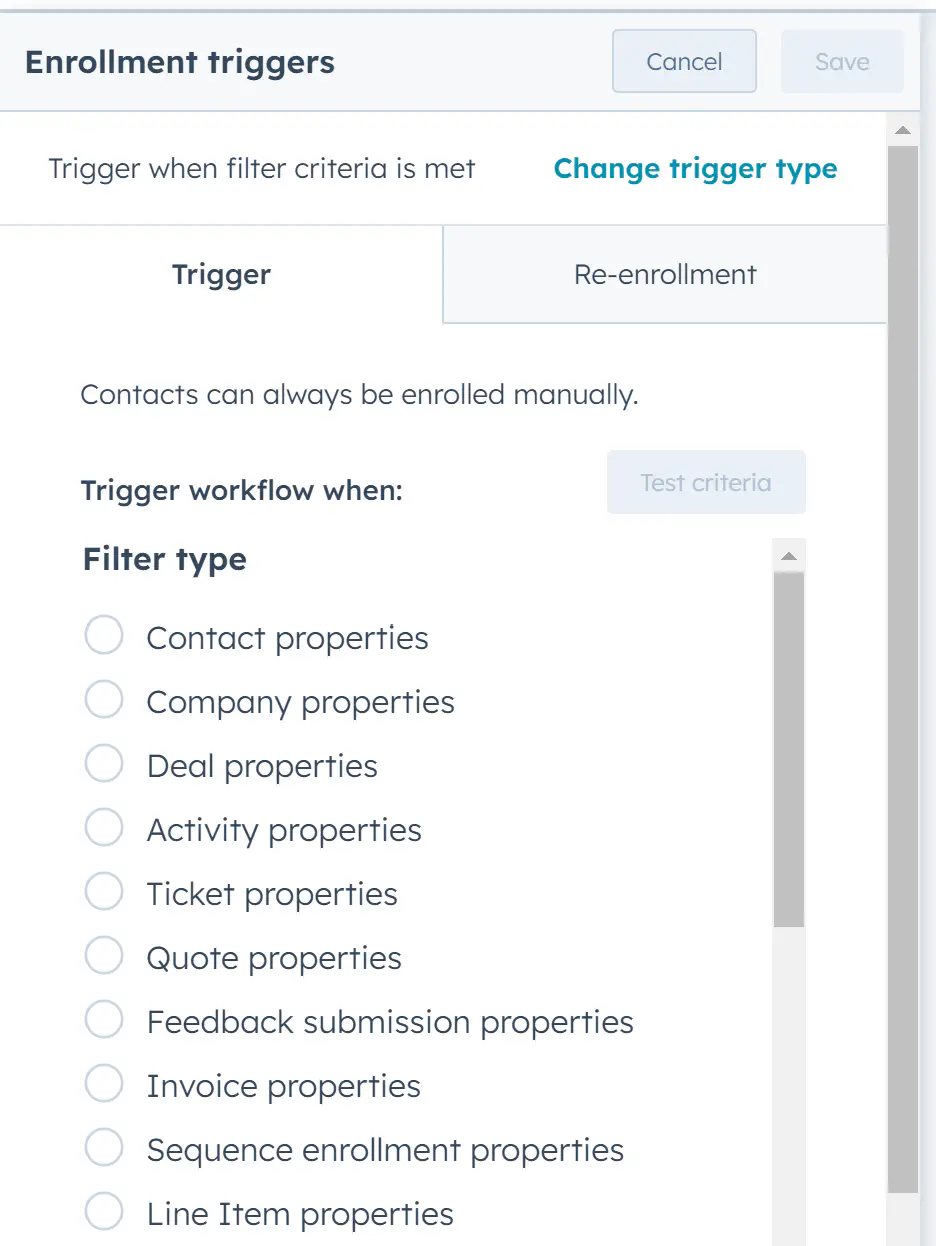Open the Trigger tab
The width and height of the screenshot is (936, 1246).
pyautogui.click(x=221, y=274)
